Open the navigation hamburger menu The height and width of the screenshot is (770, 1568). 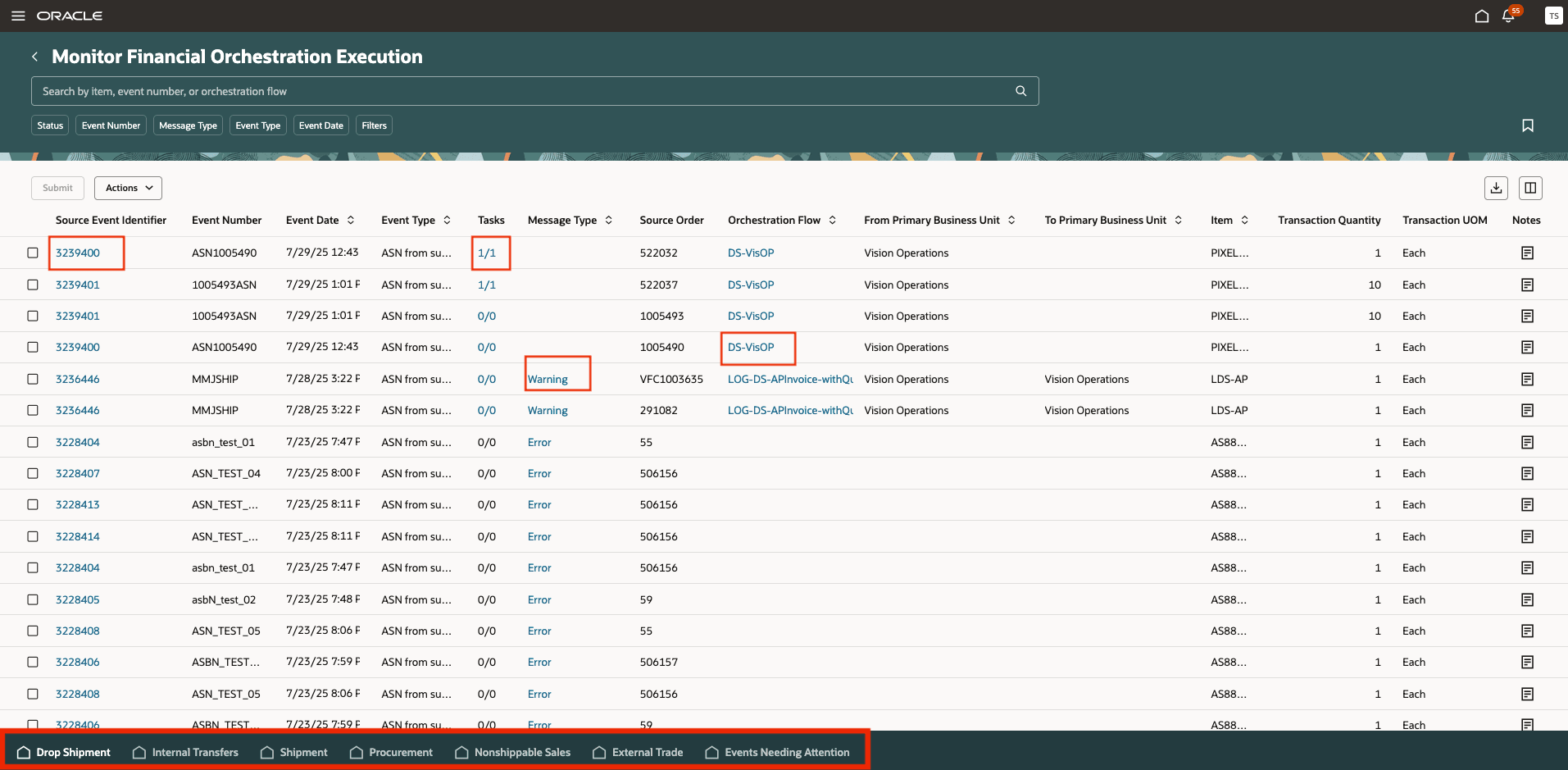pyautogui.click(x=18, y=16)
